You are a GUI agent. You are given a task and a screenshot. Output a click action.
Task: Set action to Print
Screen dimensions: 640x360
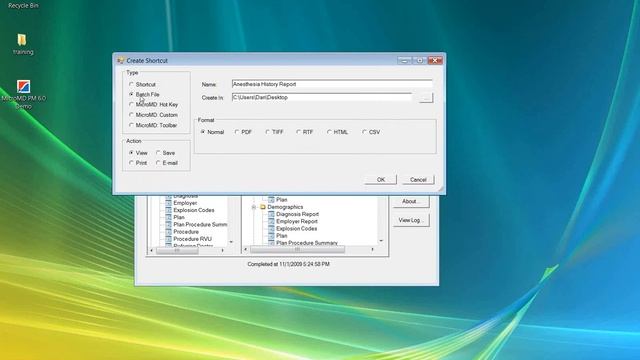pos(138,163)
